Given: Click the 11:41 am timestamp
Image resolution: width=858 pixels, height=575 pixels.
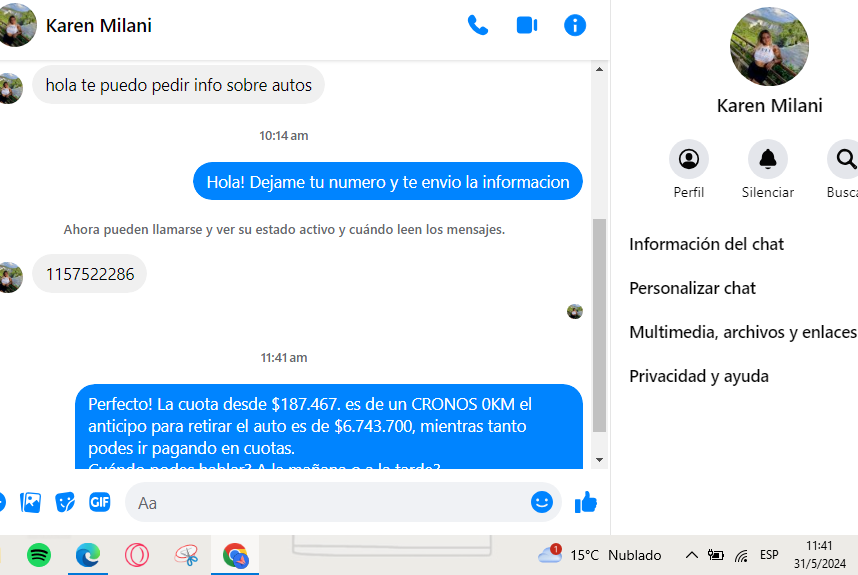Looking at the screenshot, I should pyautogui.click(x=283, y=358).
